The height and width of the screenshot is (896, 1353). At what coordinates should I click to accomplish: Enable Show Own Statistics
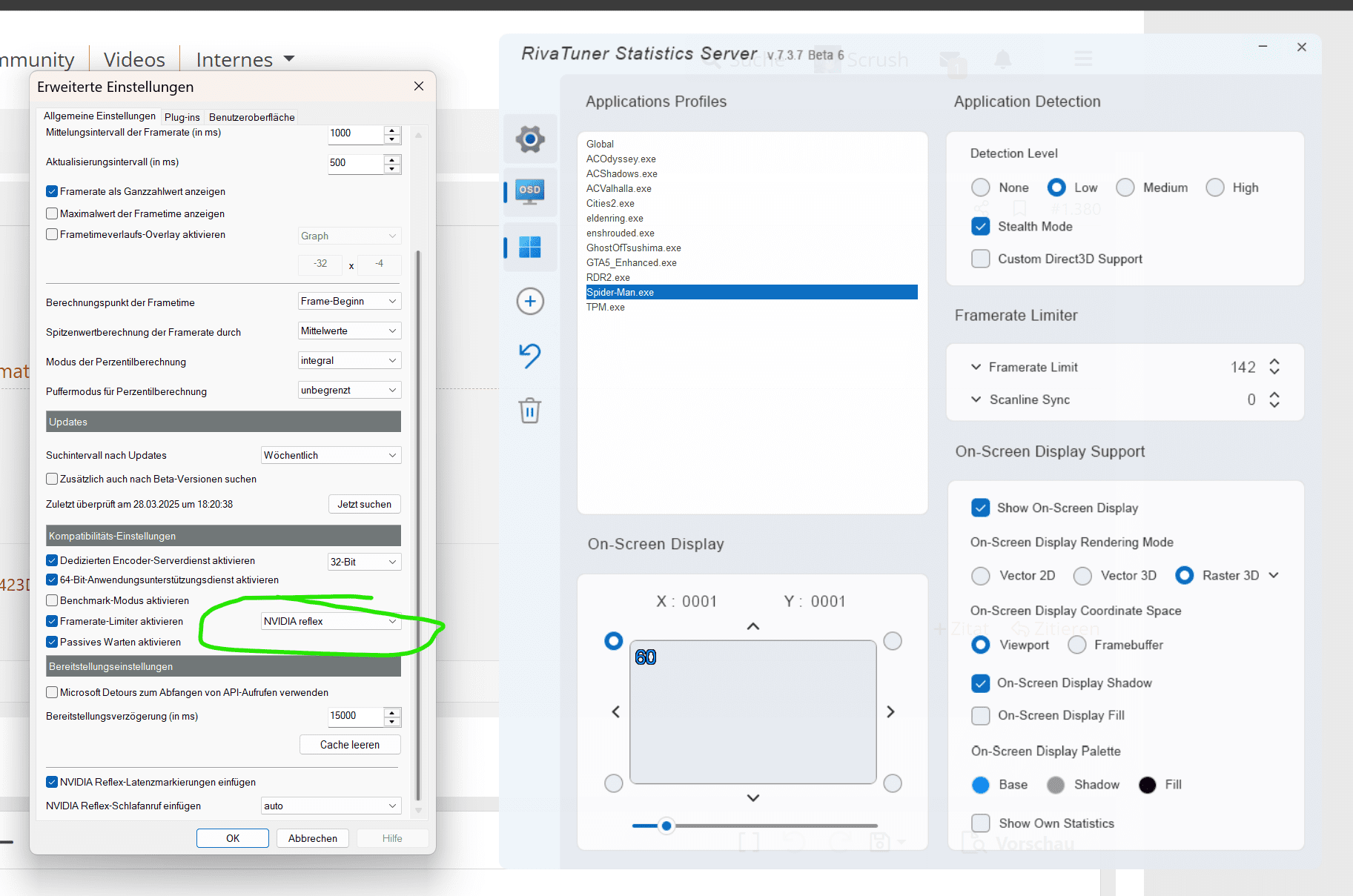click(981, 823)
